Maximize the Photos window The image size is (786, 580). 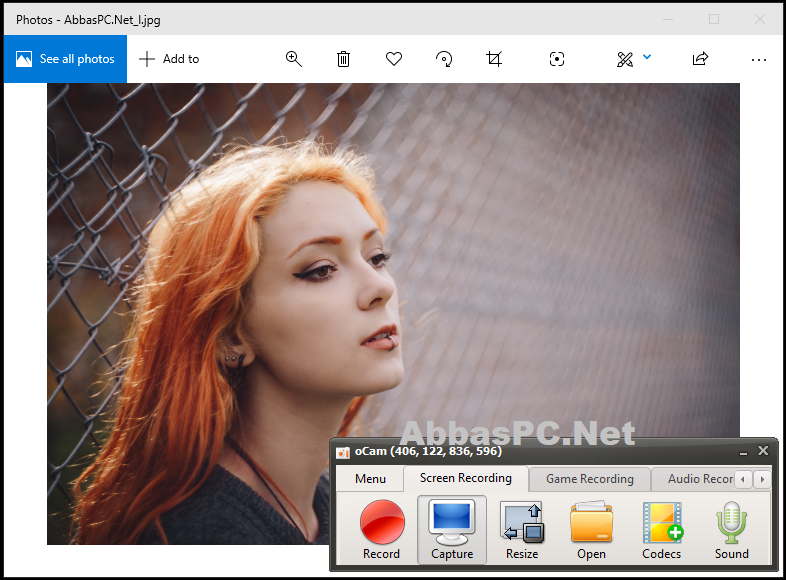tap(714, 19)
